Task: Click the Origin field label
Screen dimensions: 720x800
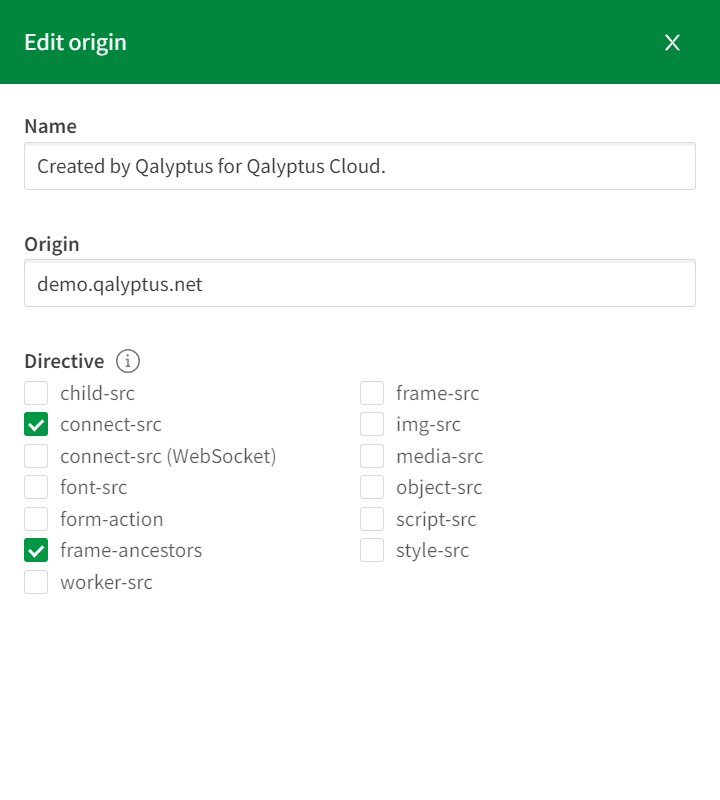Action: (50, 243)
